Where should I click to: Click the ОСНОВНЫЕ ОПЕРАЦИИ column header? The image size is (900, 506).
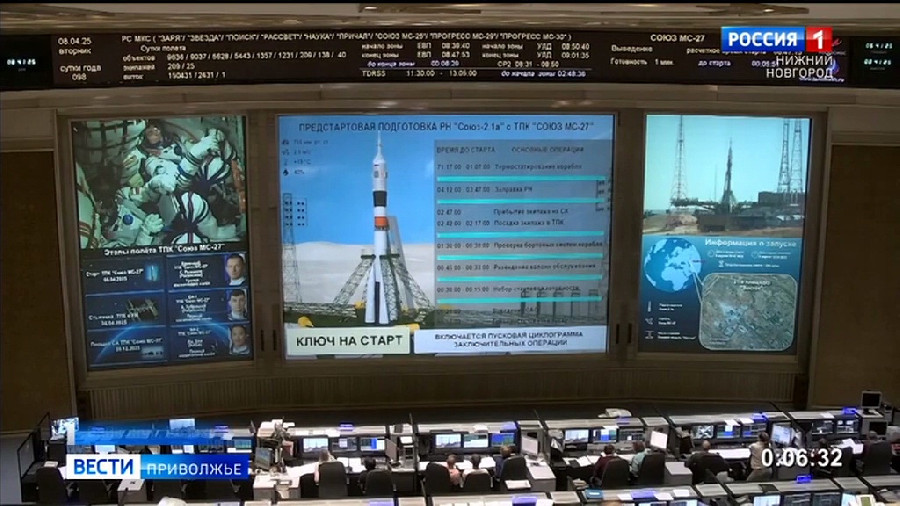coord(547,150)
